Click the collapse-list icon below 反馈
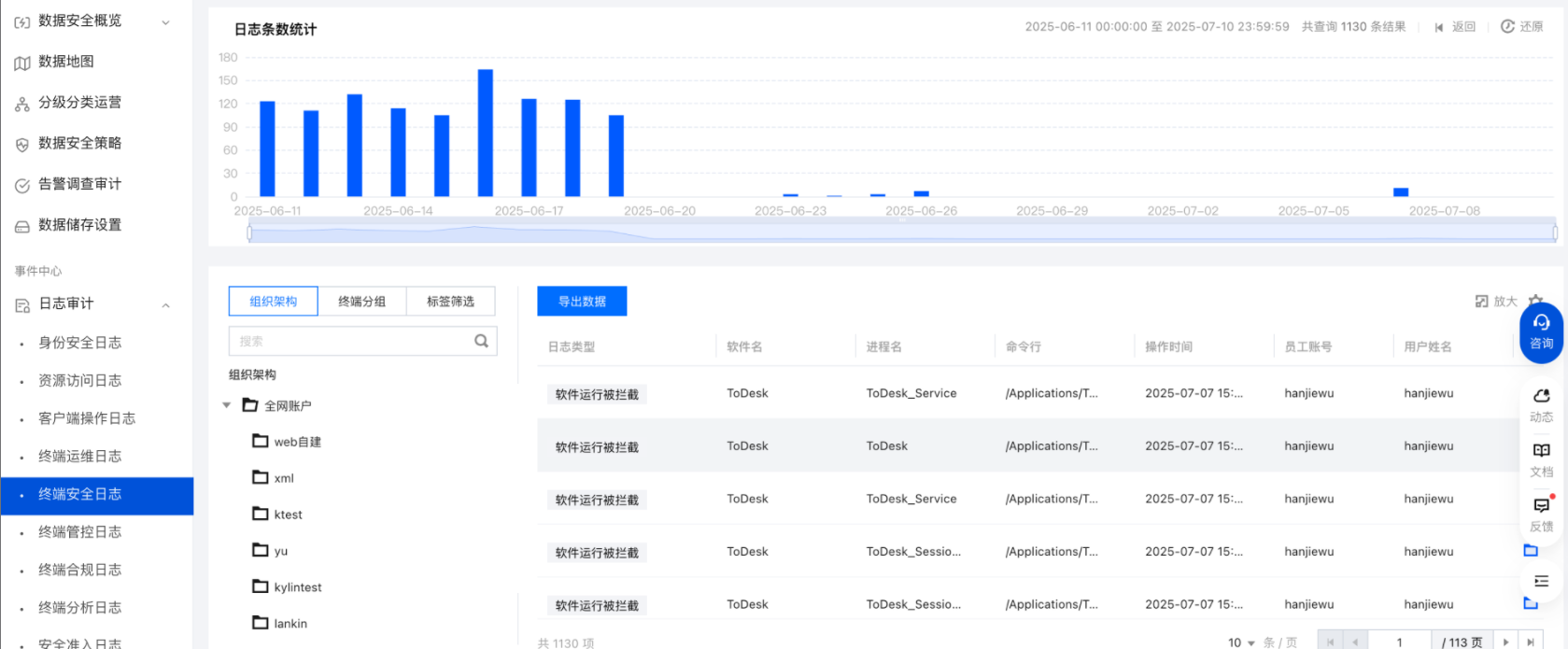 click(x=1541, y=581)
